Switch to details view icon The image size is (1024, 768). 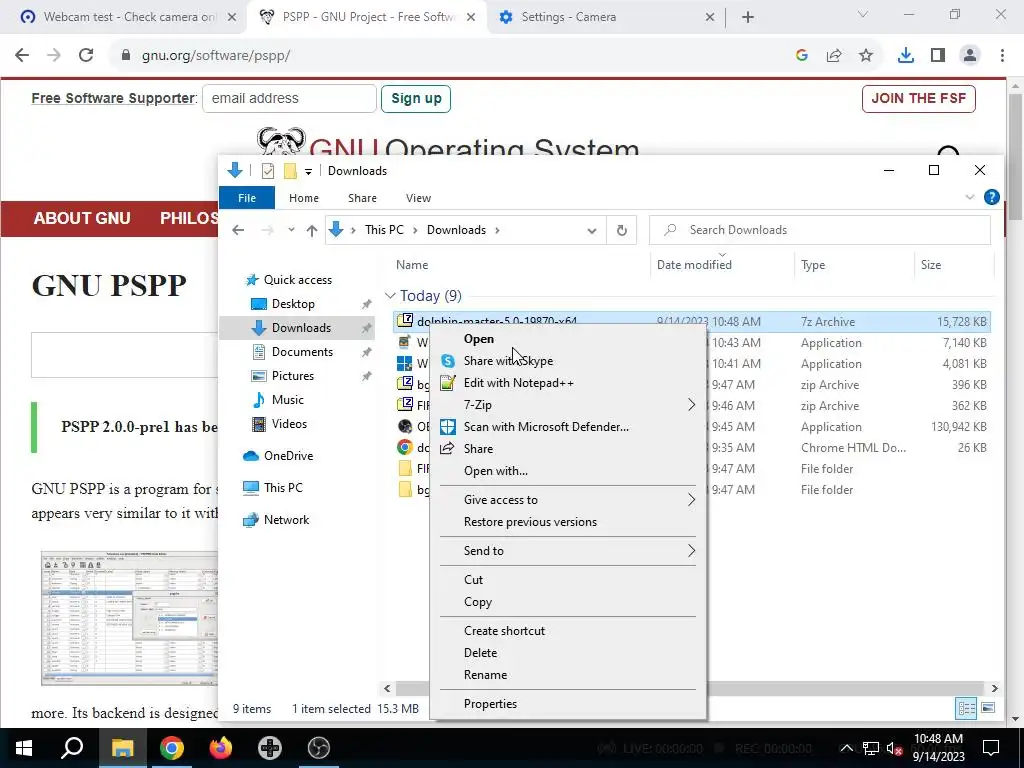pyautogui.click(x=966, y=708)
